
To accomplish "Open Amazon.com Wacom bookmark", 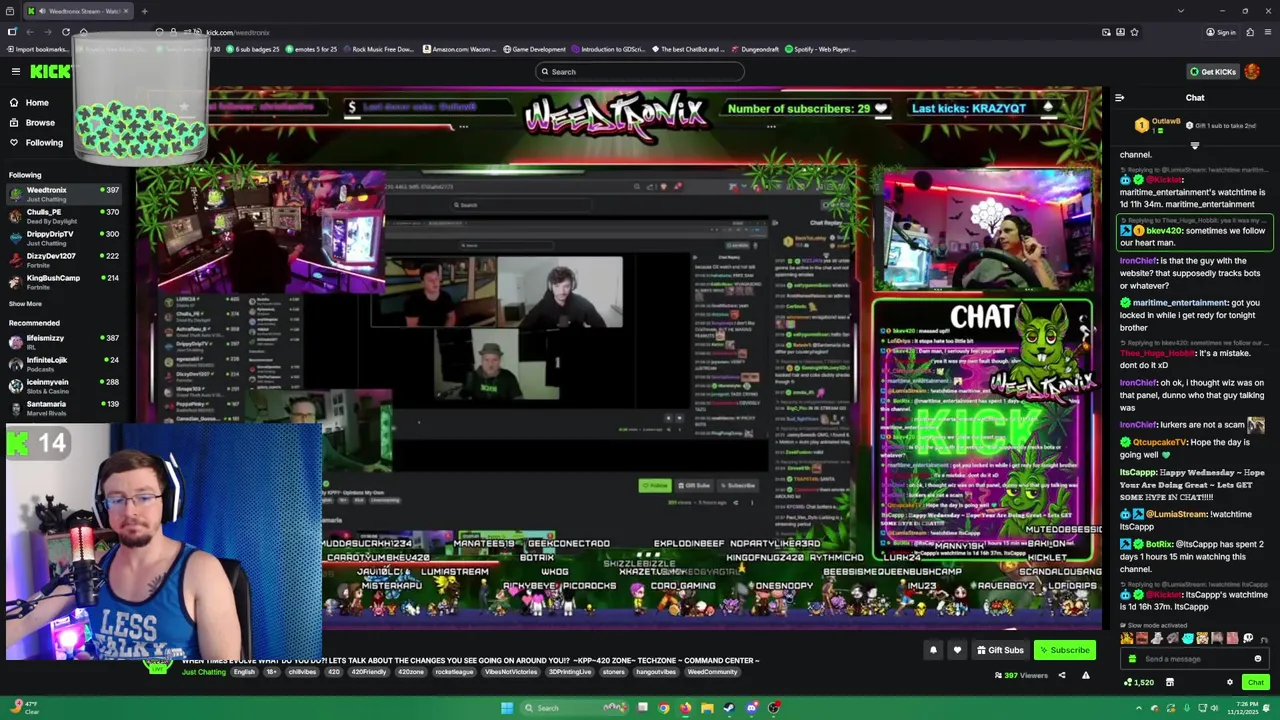I will point(460,49).
